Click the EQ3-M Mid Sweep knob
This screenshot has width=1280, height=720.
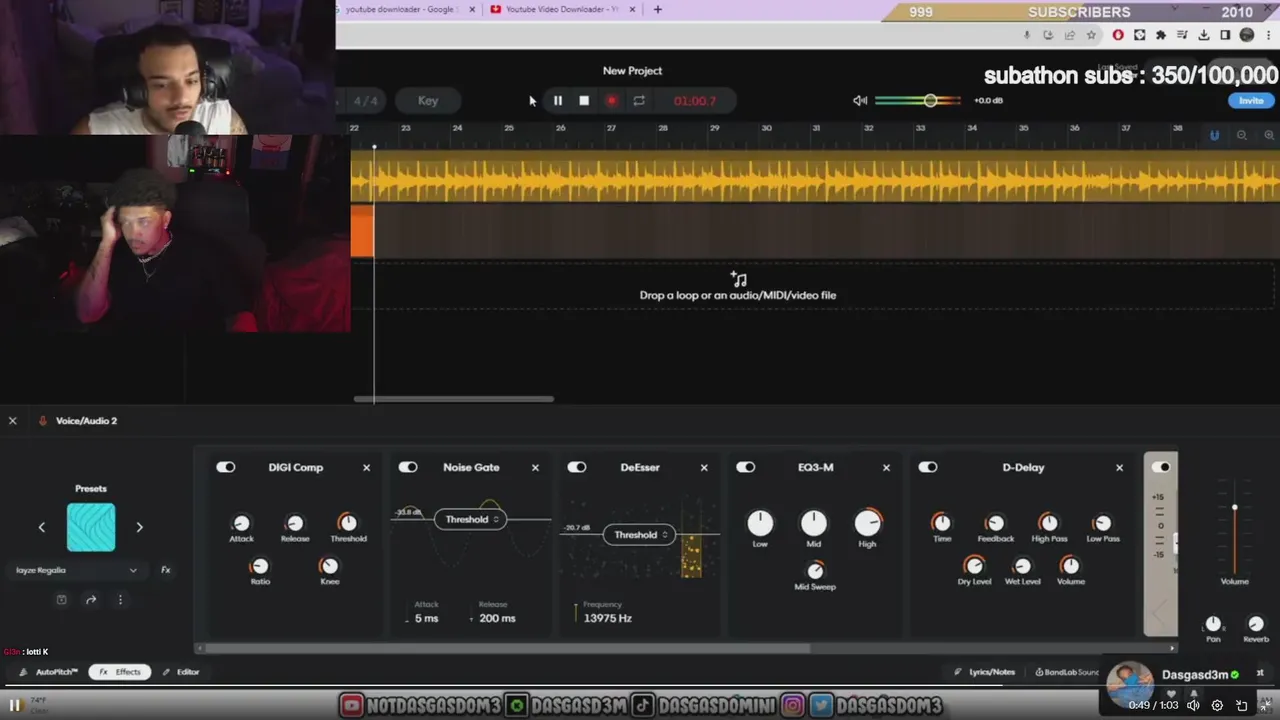(x=815, y=570)
